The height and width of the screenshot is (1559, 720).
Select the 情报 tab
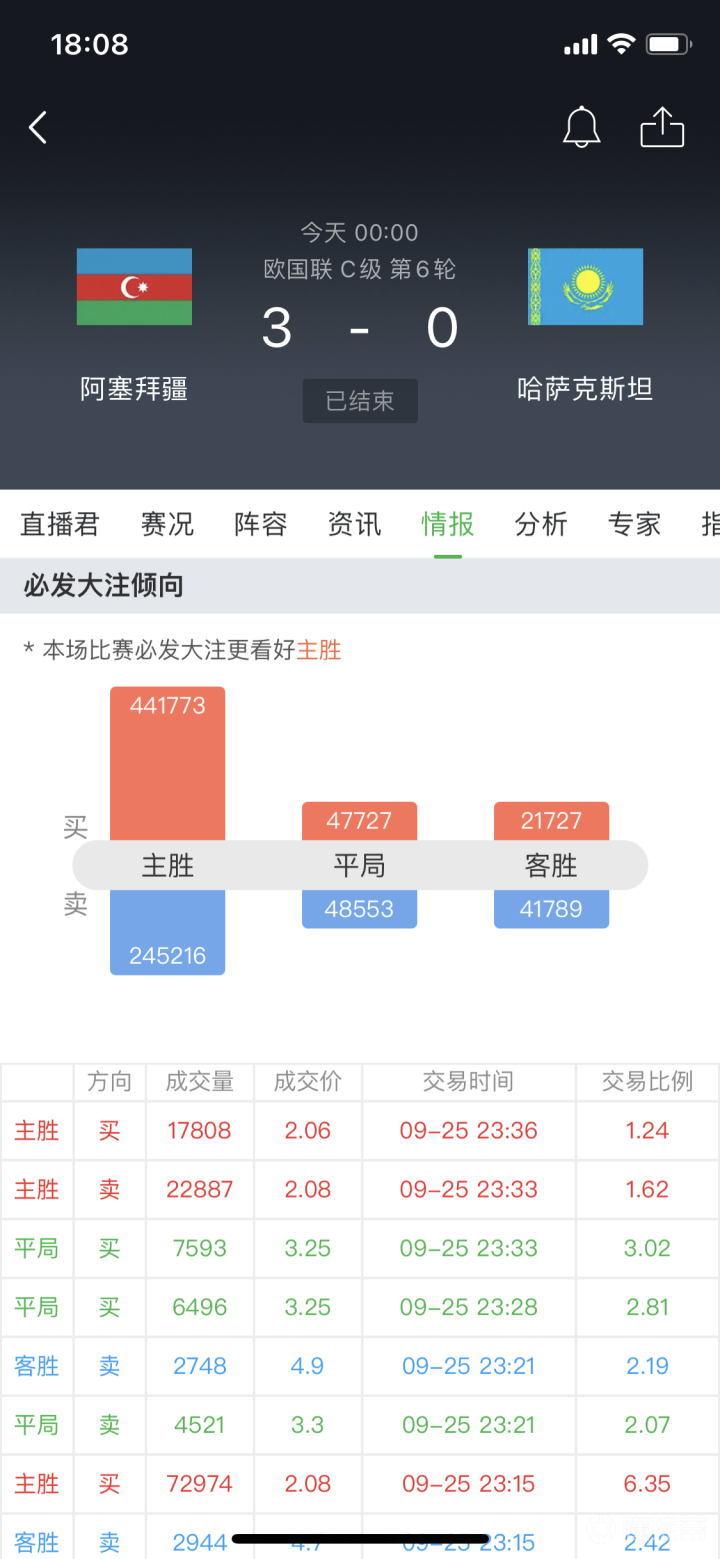coord(447,524)
